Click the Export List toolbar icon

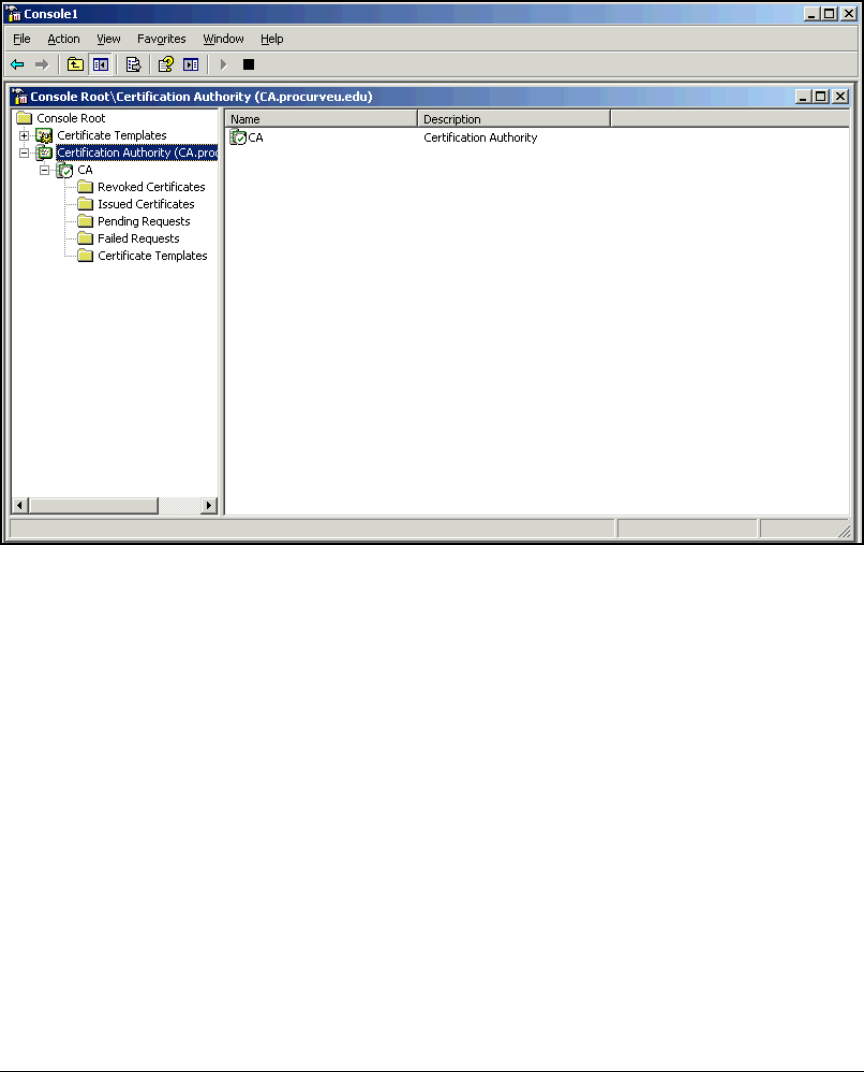tap(133, 65)
